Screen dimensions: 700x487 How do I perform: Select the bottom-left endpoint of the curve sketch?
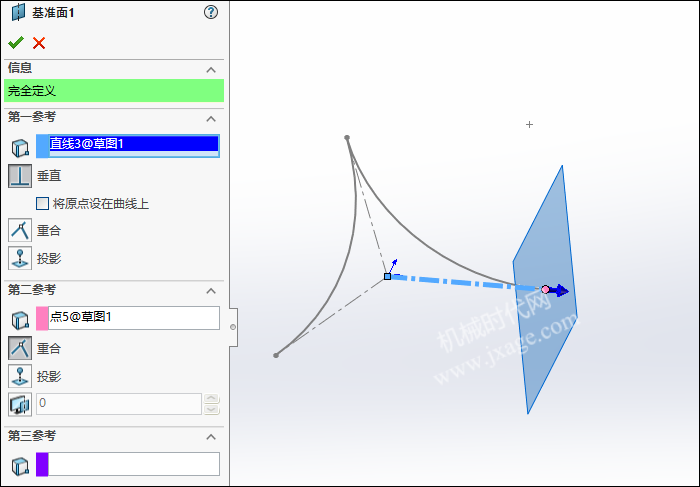276,355
